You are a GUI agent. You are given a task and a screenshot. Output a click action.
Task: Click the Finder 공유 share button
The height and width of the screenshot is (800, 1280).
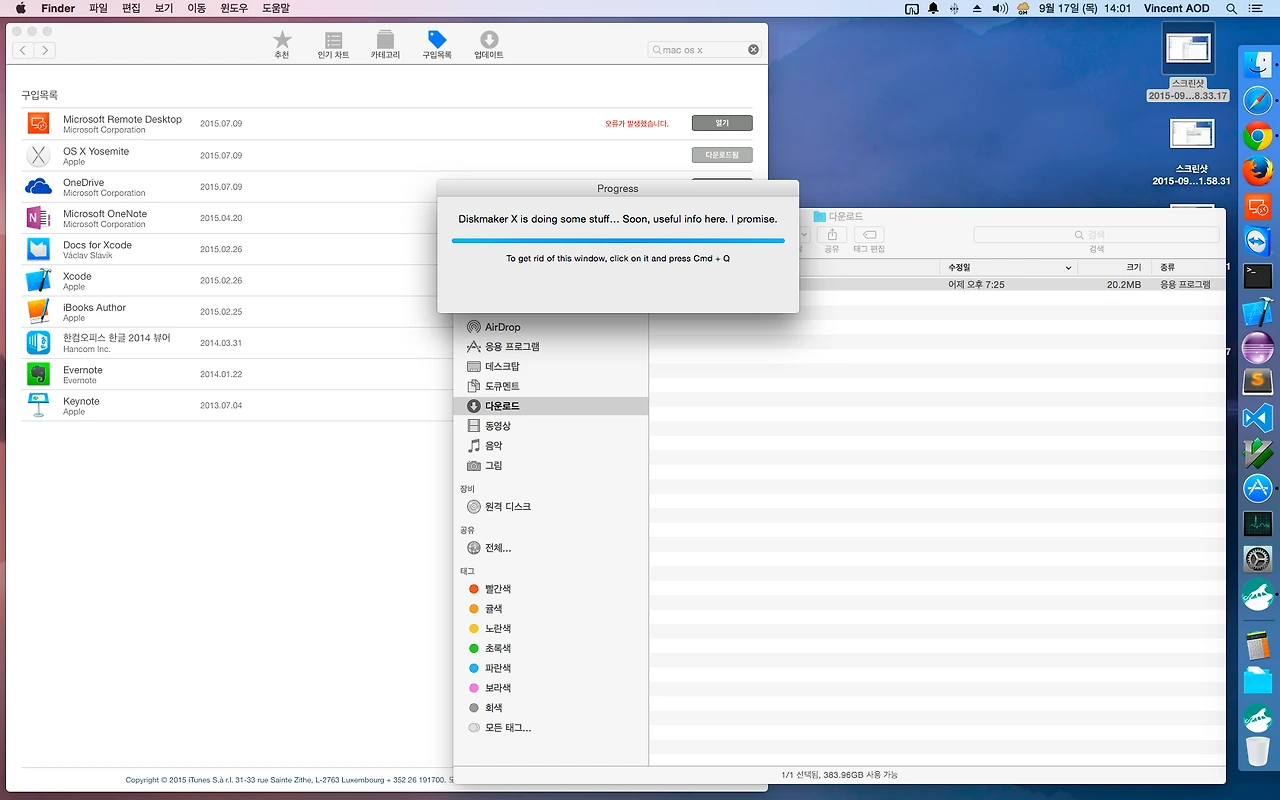pyautogui.click(x=832, y=235)
